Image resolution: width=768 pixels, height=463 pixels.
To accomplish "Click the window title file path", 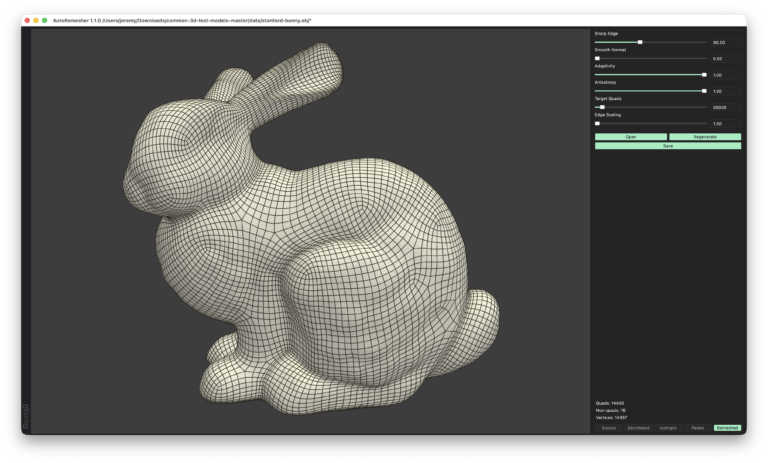I will click(x=207, y=21).
